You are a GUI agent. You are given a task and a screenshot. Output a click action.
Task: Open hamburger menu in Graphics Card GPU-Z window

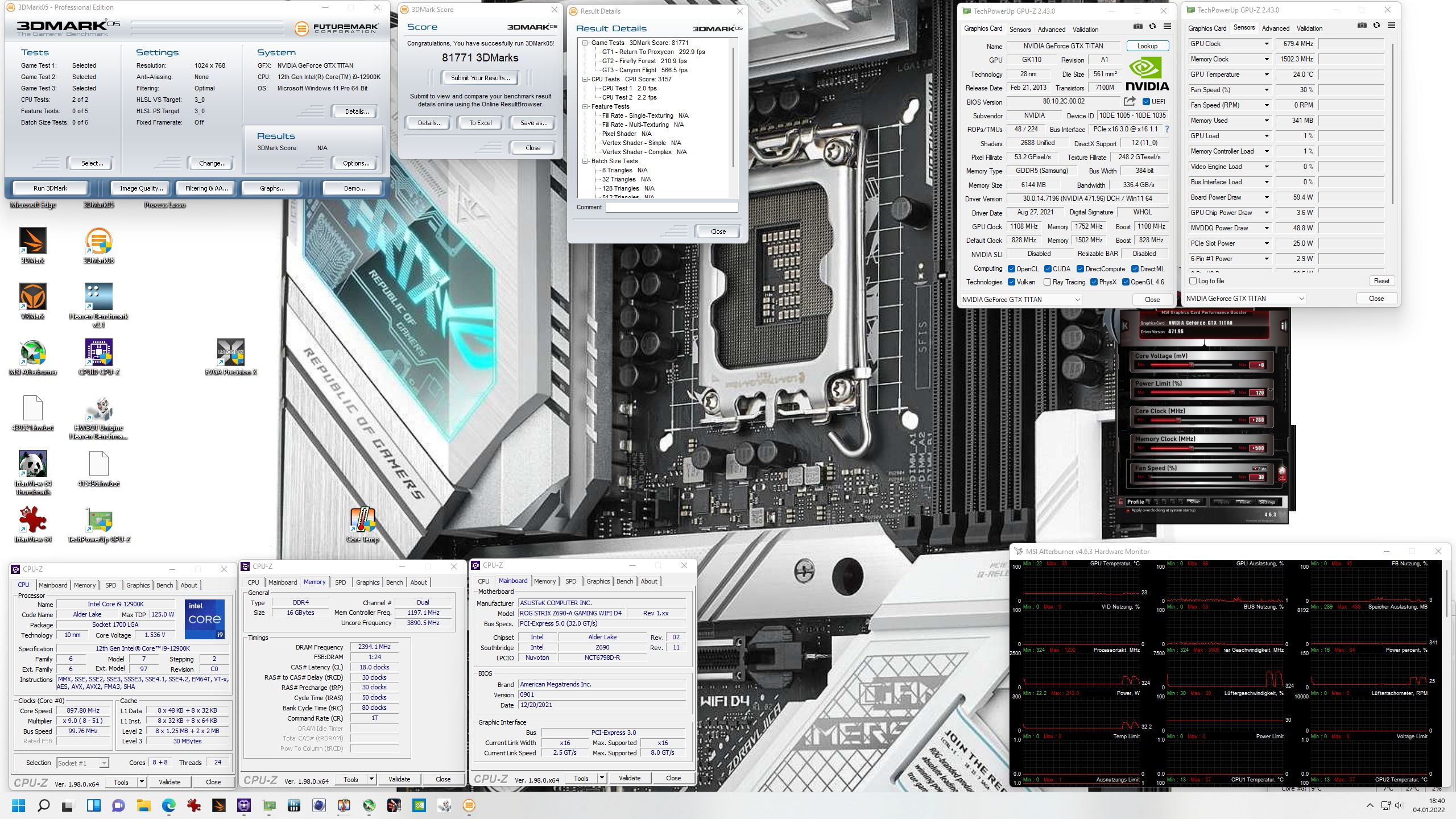pyautogui.click(x=1167, y=26)
